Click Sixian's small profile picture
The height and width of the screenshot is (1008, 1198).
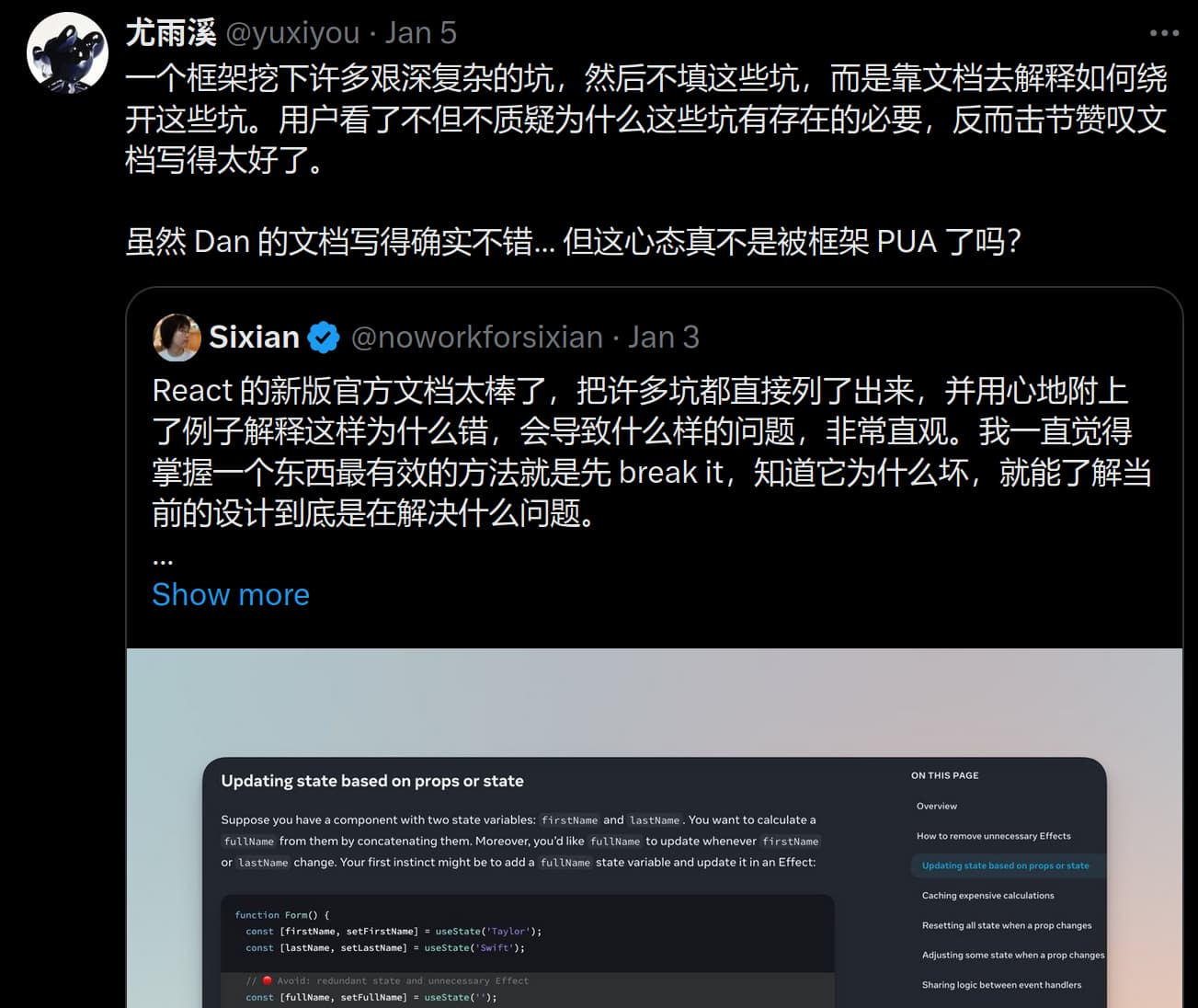click(x=177, y=337)
